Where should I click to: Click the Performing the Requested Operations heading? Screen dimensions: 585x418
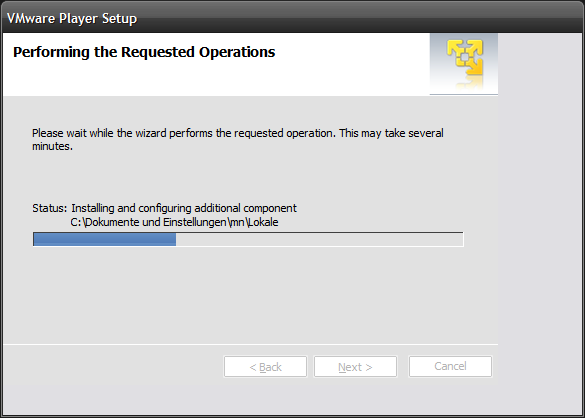pos(144,52)
